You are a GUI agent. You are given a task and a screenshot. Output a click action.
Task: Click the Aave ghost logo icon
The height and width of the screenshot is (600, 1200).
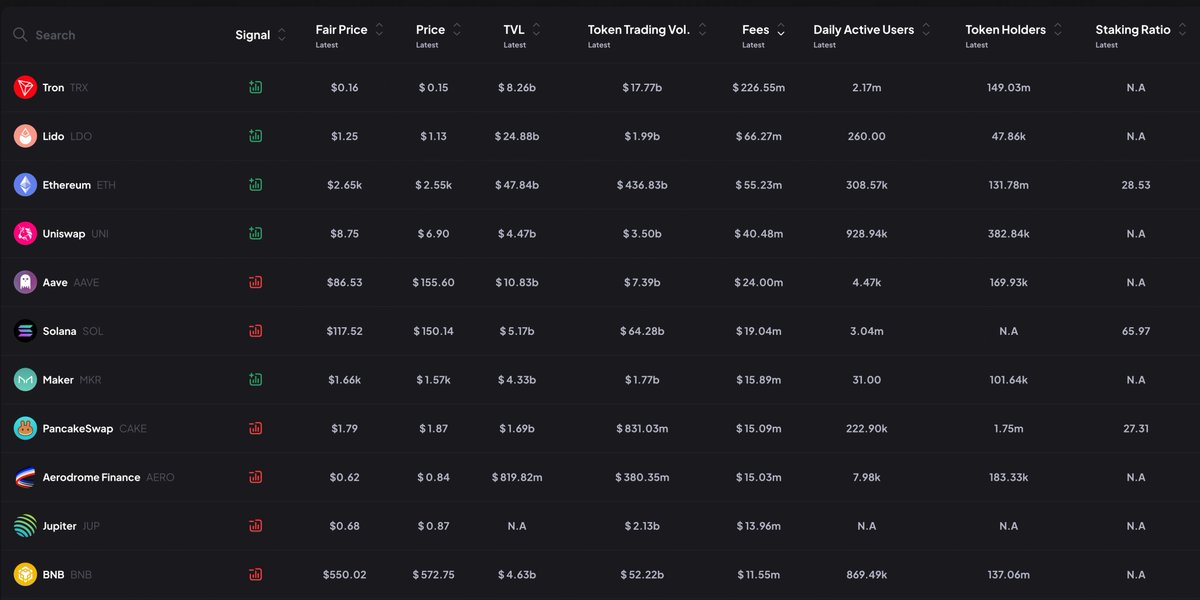[x=25, y=282]
